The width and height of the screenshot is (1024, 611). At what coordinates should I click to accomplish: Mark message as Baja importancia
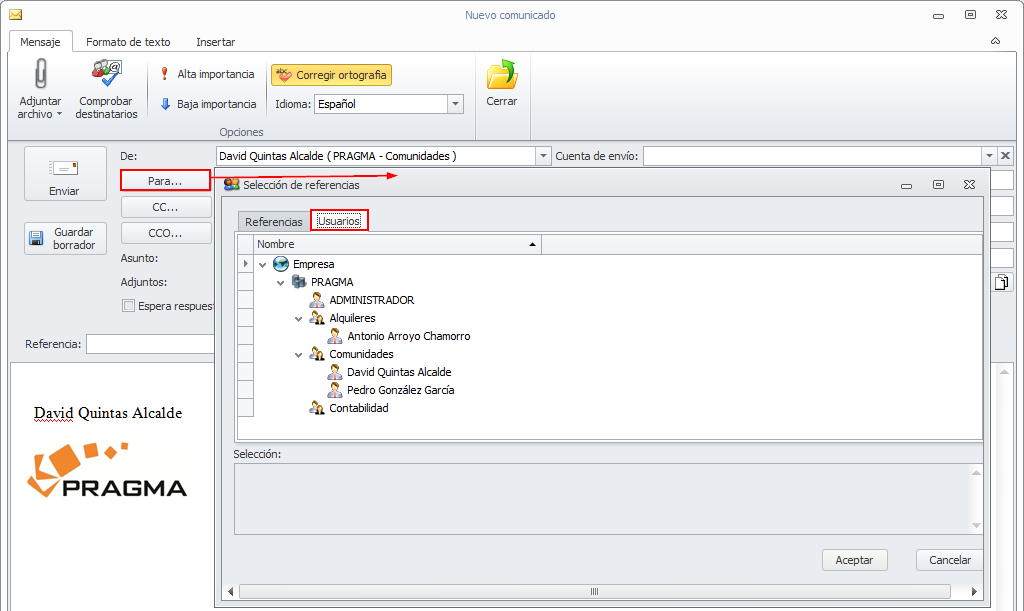tap(208, 104)
